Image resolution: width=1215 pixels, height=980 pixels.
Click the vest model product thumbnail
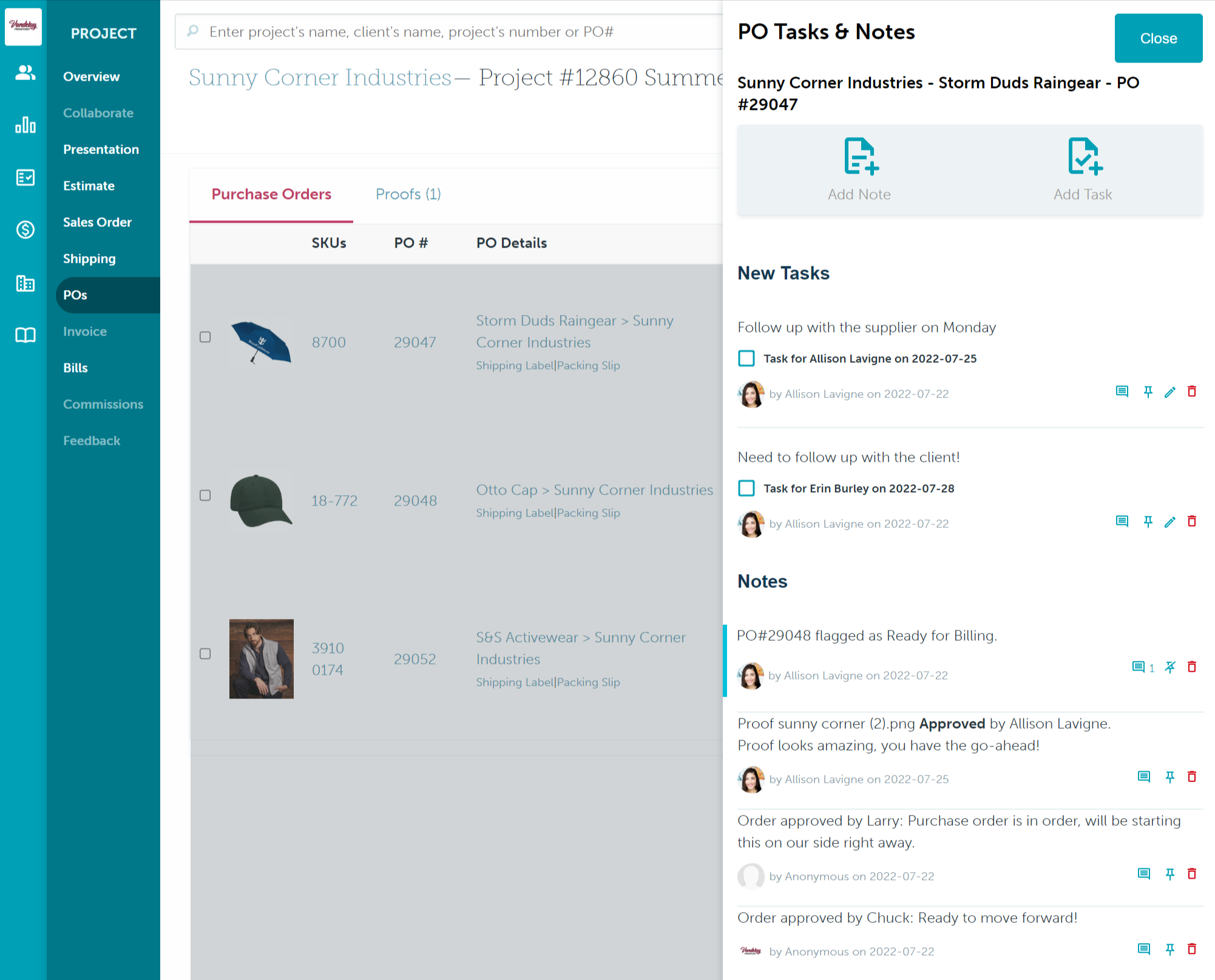[262, 659]
